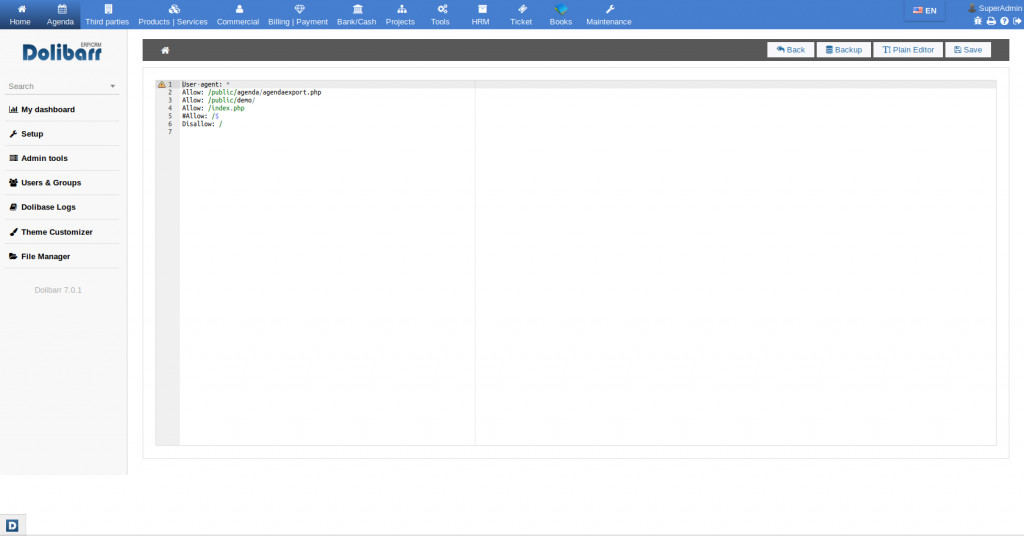The image size is (1024, 536).
Task: Click the 'Allow: /index.php' line
Action: click(x=213, y=108)
